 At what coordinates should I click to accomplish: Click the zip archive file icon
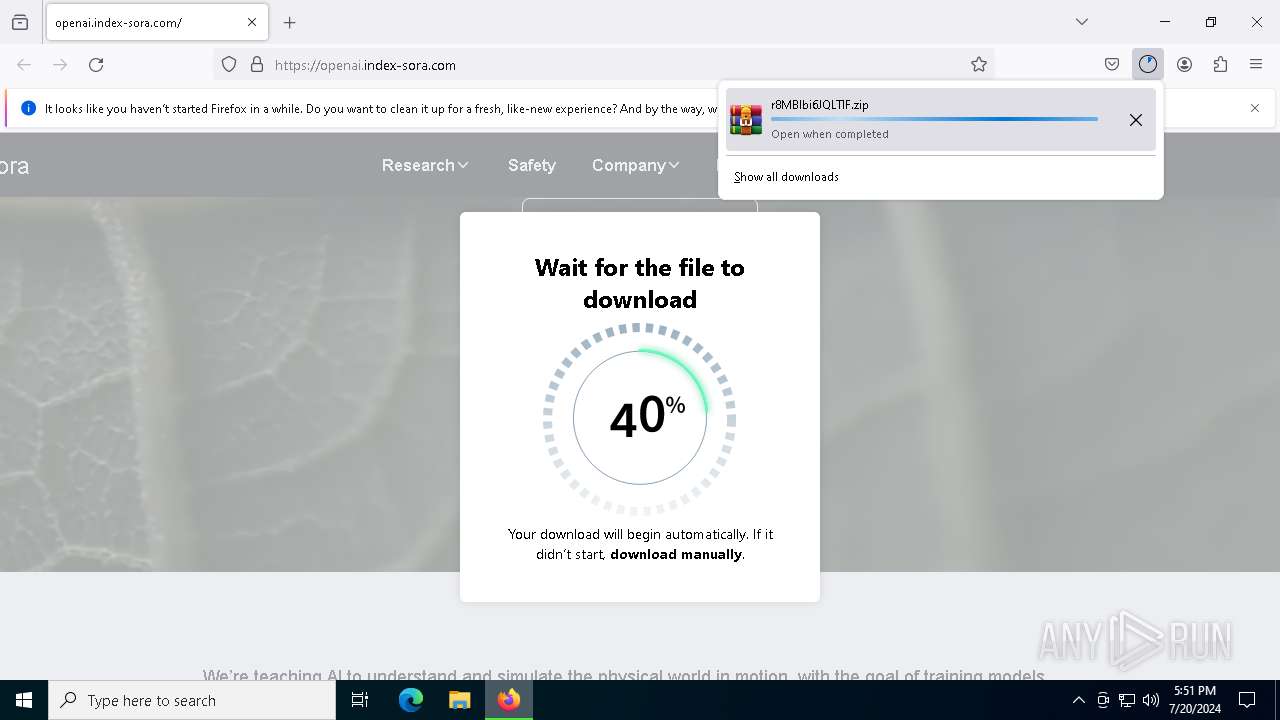tap(746, 119)
